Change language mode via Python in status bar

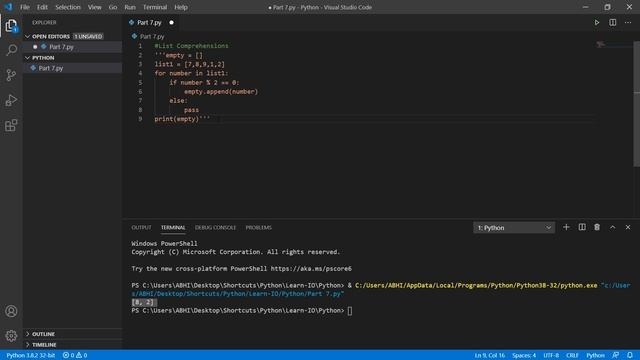[x=595, y=355]
